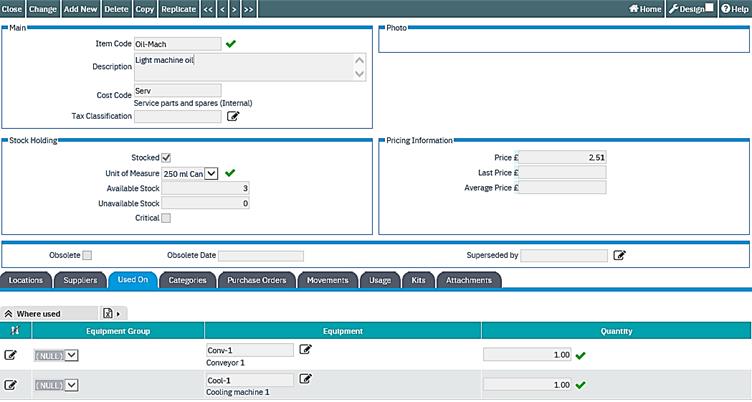Viewport: 752px width, 402px height.
Task: Tick the Obsolete checkbox
Action: point(87,255)
